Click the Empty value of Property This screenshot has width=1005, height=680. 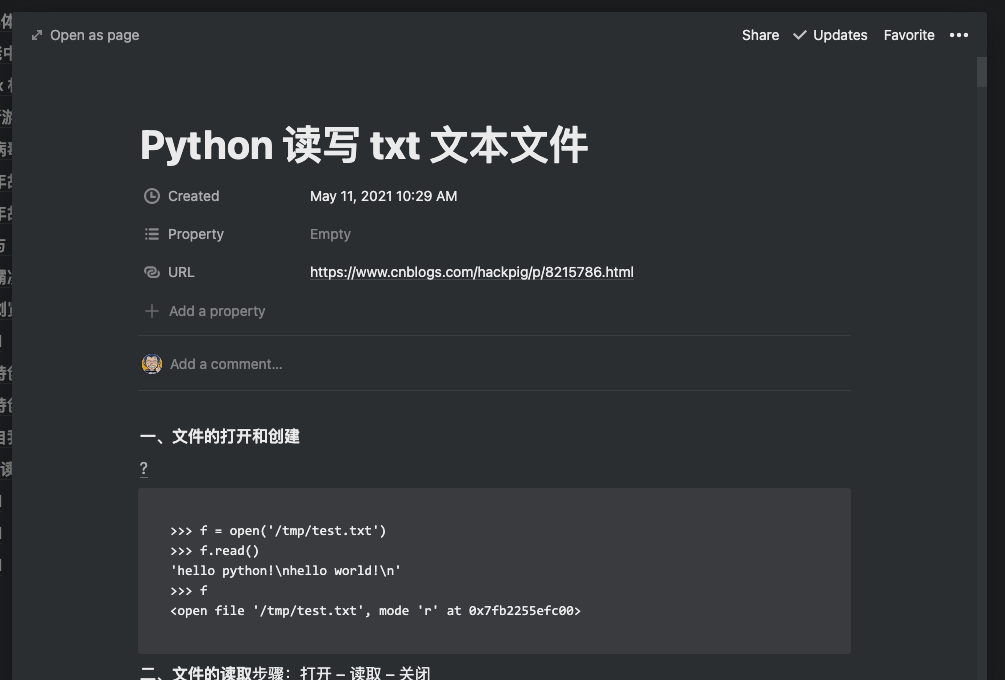click(330, 234)
